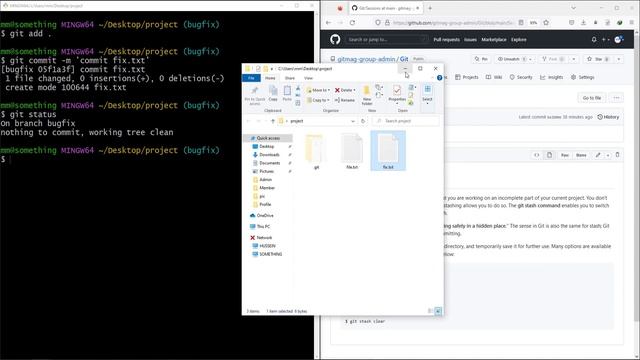Screen dimensions: 640x360
Task: Open the Security tab on GitHub
Action: tap(521, 77)
